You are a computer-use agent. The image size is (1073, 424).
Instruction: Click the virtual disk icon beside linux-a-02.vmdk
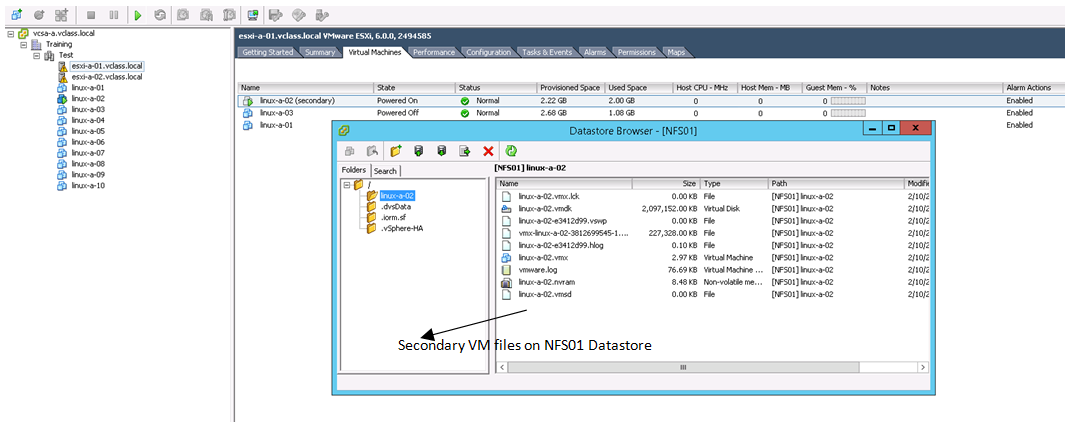point(506,209)
